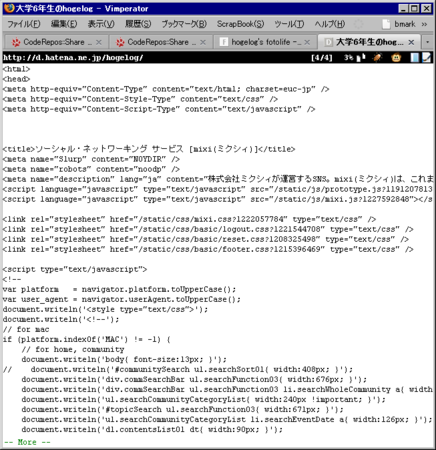Click the D favicon on 大学6年生のhog tab

(x=328, y=42)
